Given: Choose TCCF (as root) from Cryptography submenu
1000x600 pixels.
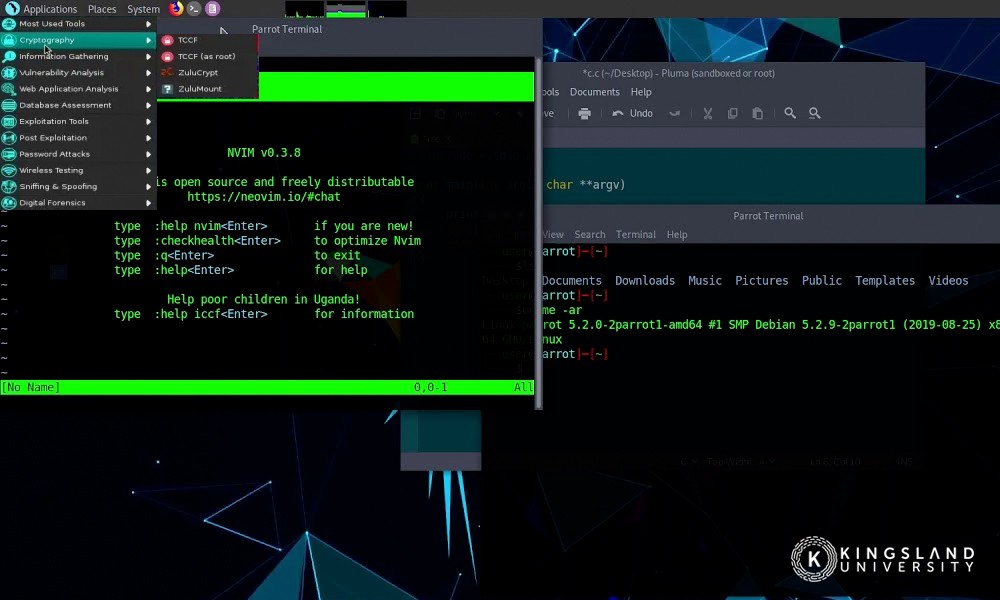Looking at the screenshot, I should 207,56.
